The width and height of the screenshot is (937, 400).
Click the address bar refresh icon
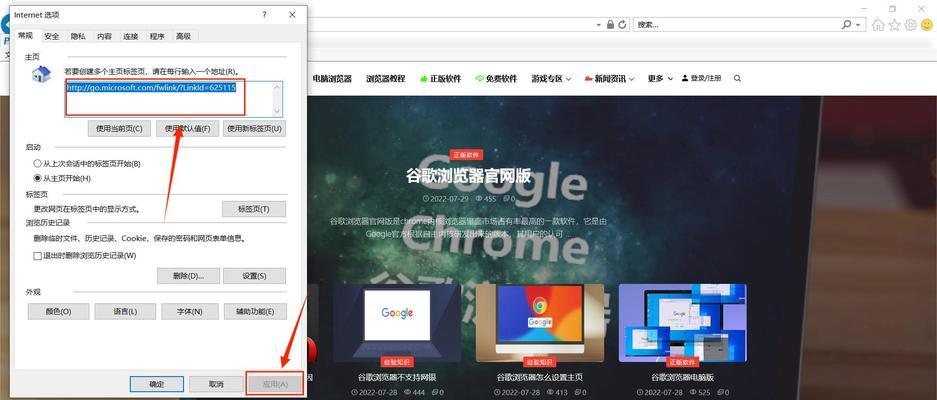click(x=622, y=25)
